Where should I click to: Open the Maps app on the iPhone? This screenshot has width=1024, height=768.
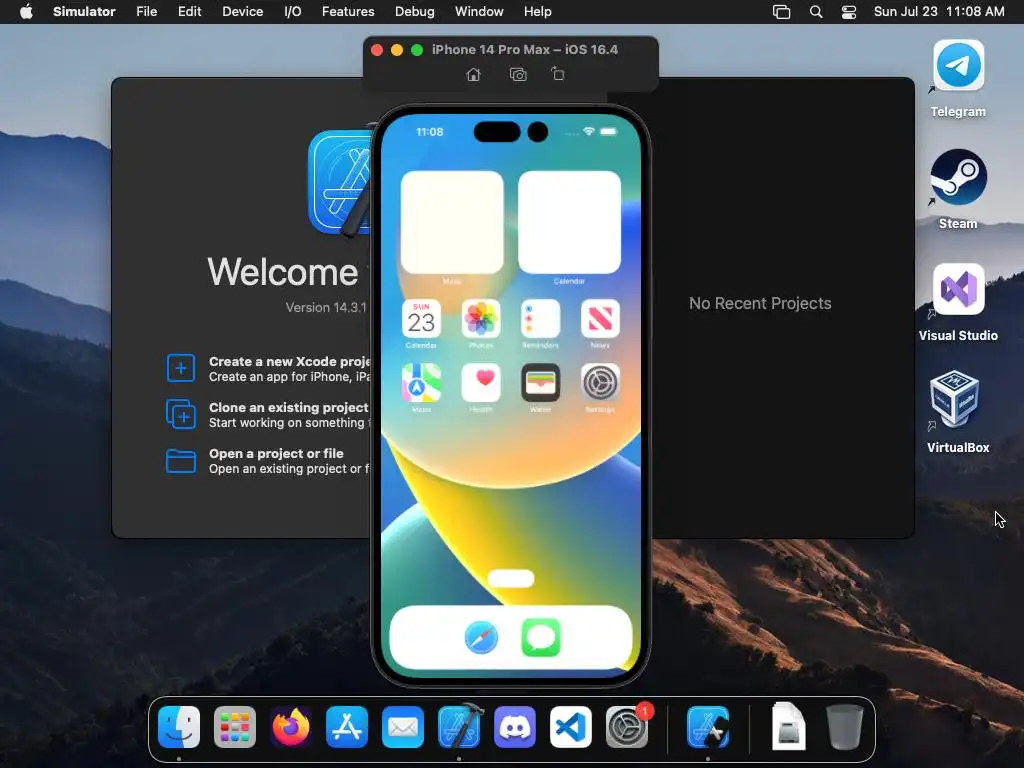click(x=421, y=383)
